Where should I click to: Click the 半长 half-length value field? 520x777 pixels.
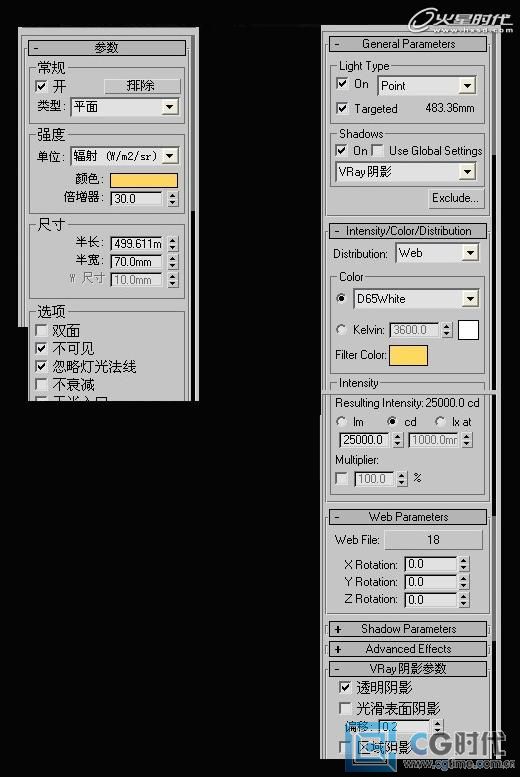pos(136,243)
